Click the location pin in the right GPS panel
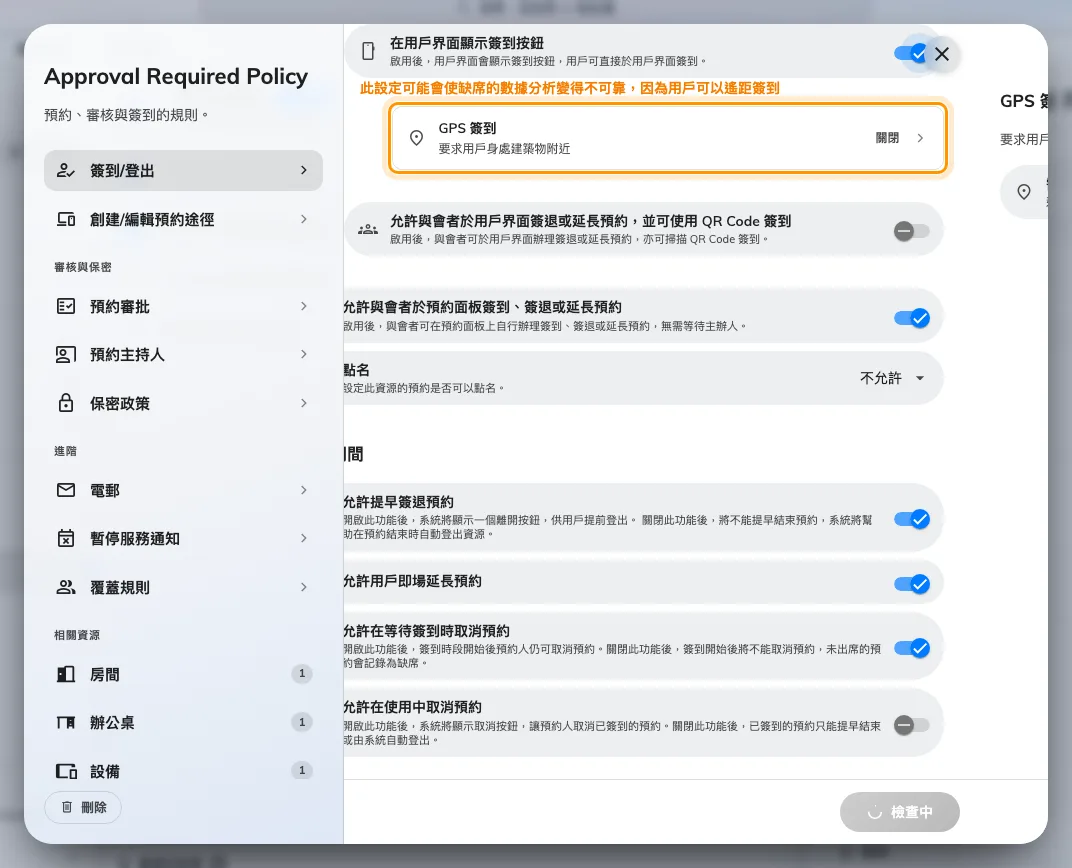The width and height of the screenshot is (1072, 868). tap(1023, 192)
